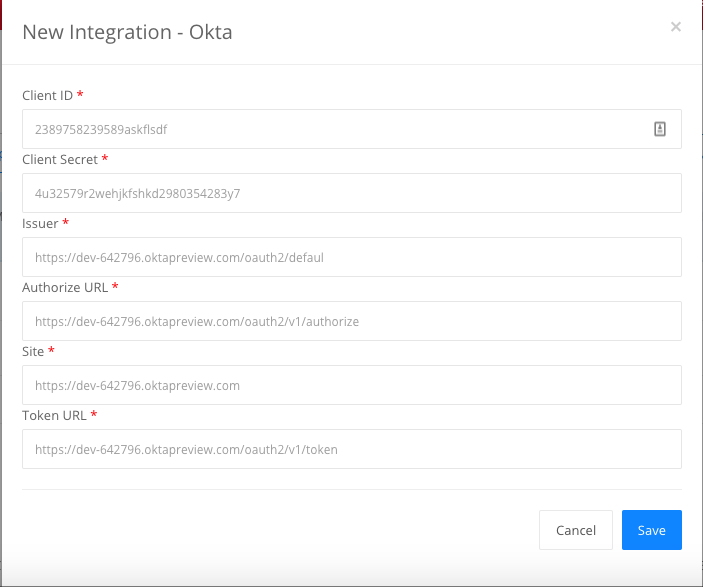Click the Issuer label text
The width and height of the screenshot is (703, 587).
(x=40, y=223)
